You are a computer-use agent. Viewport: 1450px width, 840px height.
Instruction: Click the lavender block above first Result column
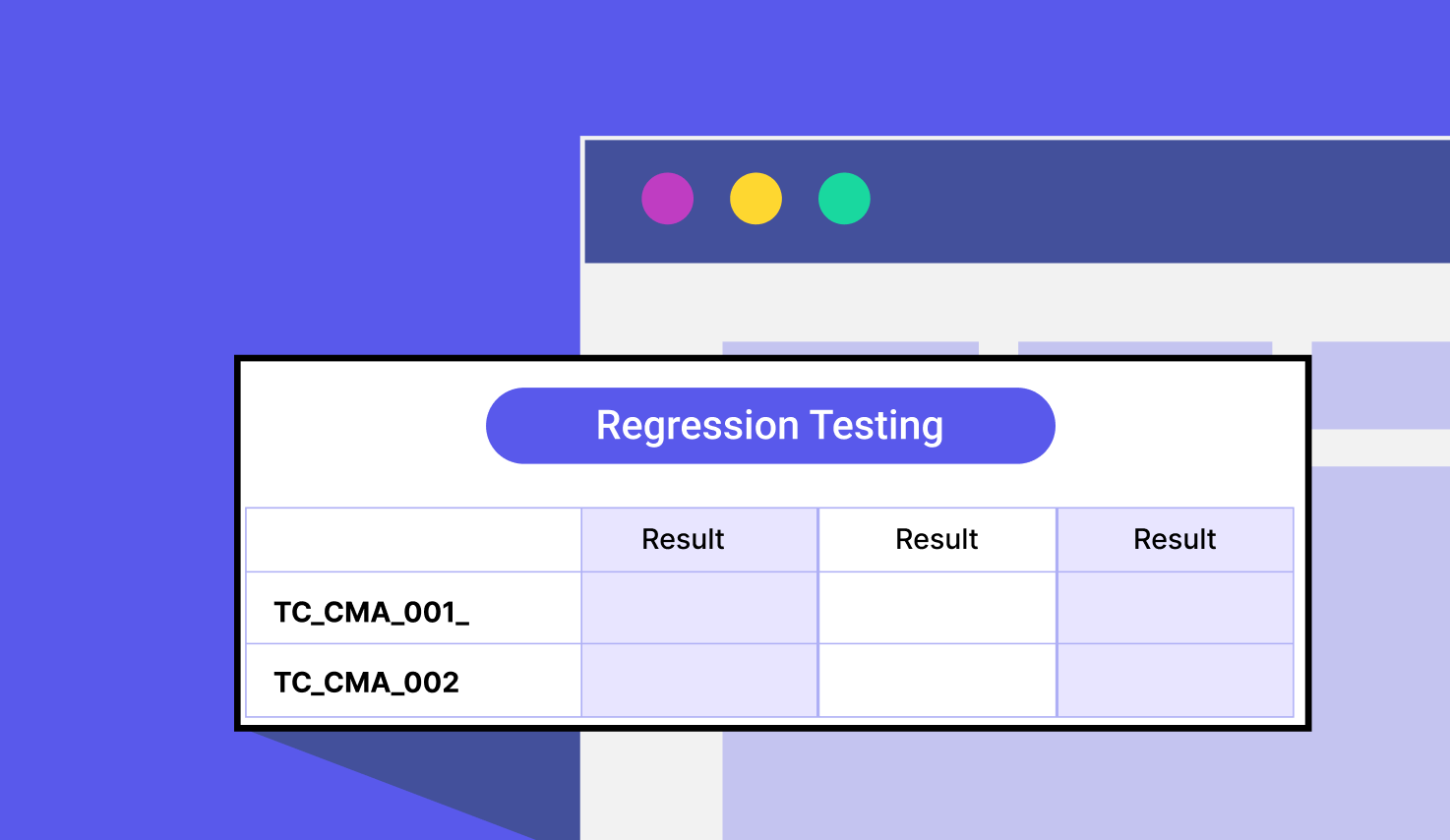tap(850, 348)
